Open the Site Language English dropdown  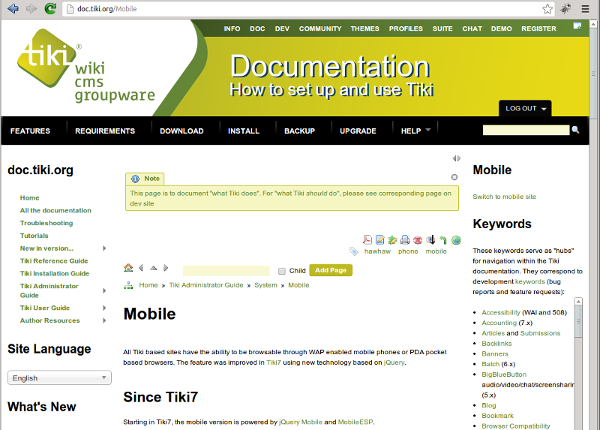point(59,378)
